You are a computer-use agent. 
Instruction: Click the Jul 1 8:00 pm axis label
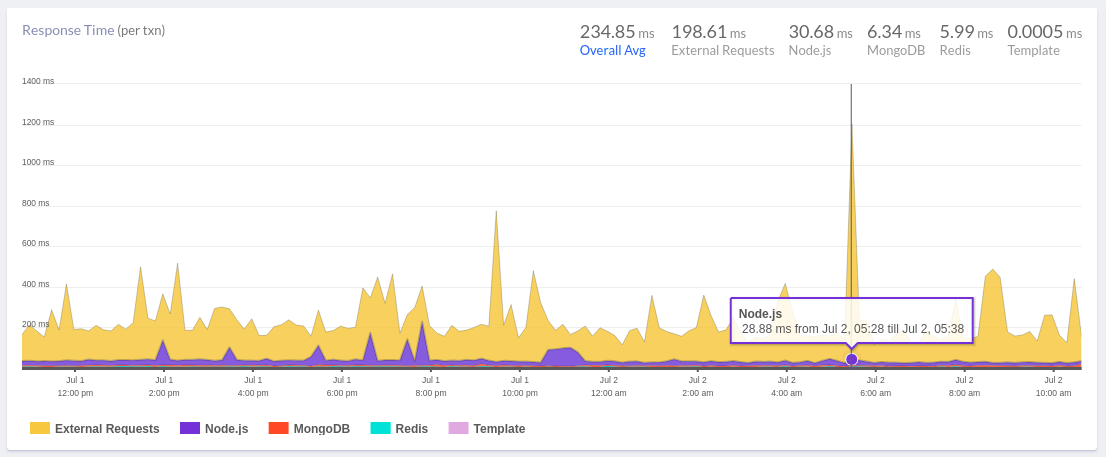click(430, 386)
